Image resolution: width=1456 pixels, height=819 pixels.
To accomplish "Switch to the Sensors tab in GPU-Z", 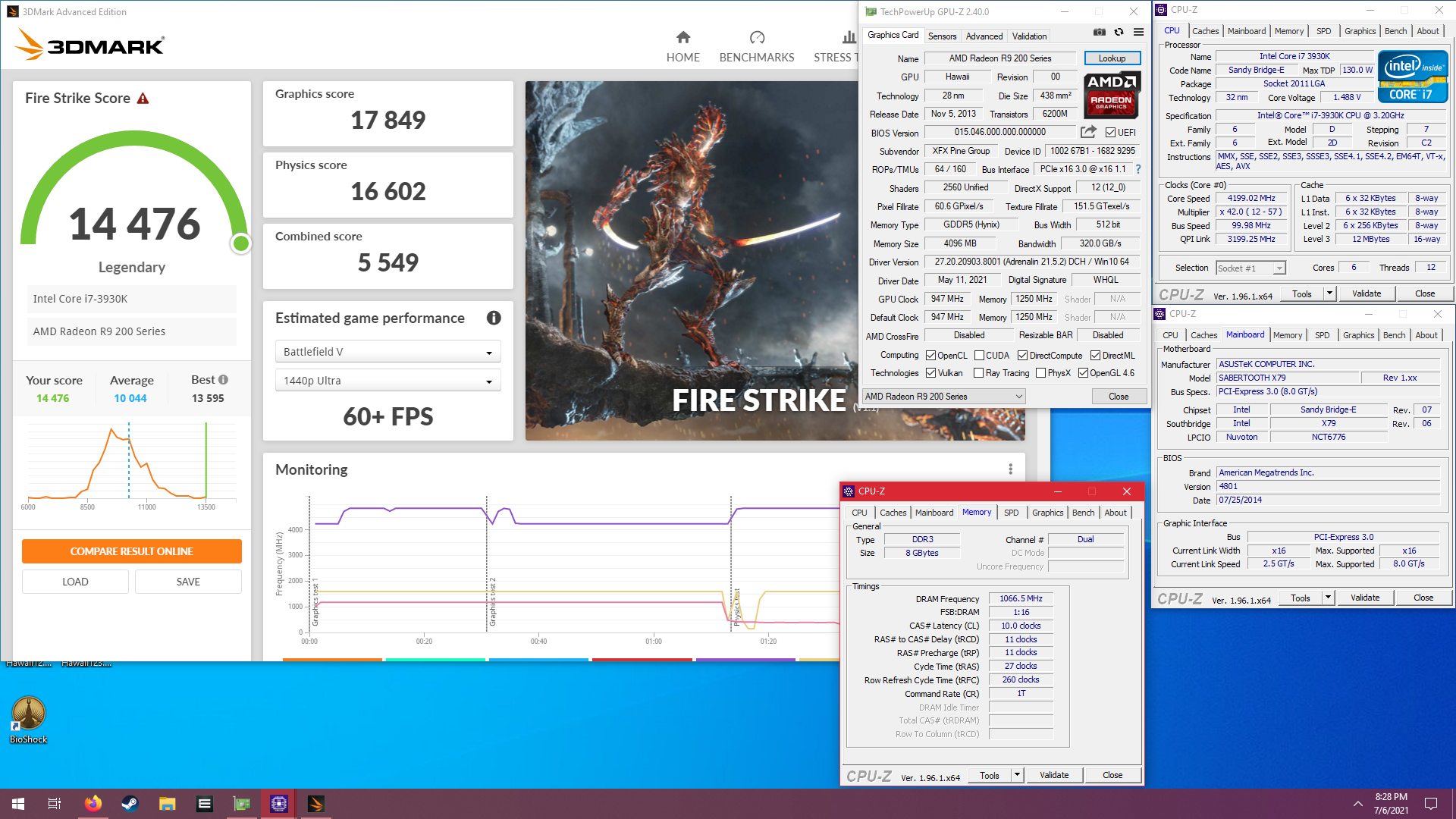I will [x=942, y=36].
